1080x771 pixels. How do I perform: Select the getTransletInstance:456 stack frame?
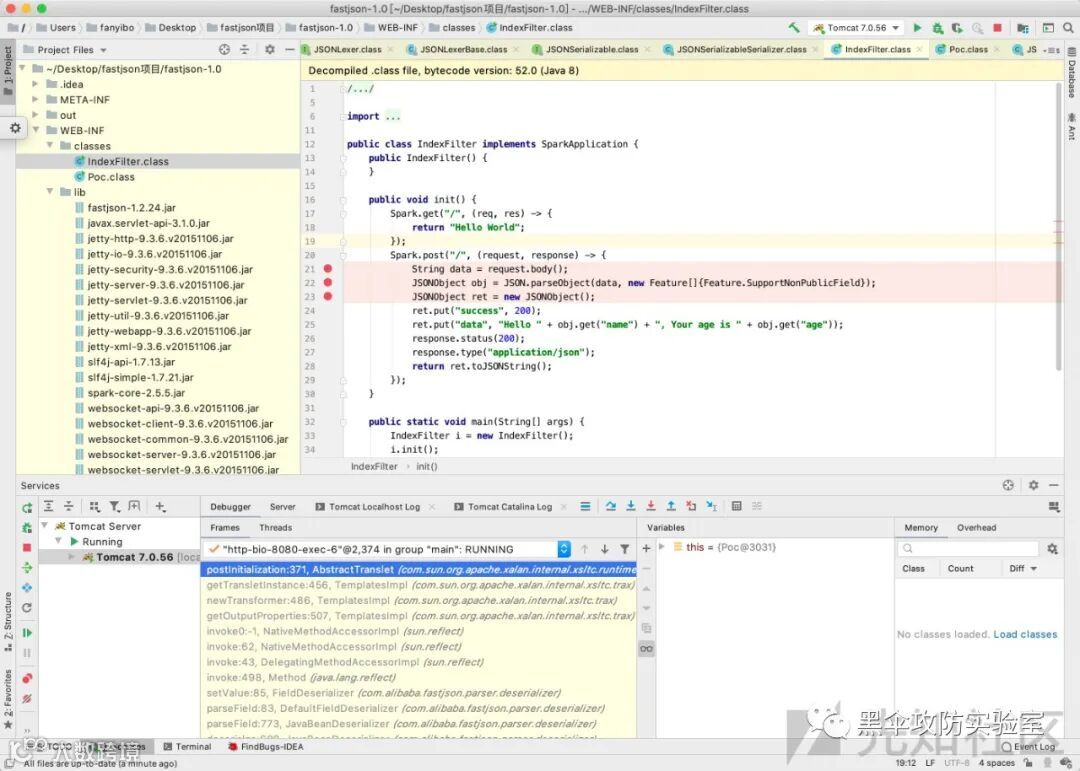(420, 585)
